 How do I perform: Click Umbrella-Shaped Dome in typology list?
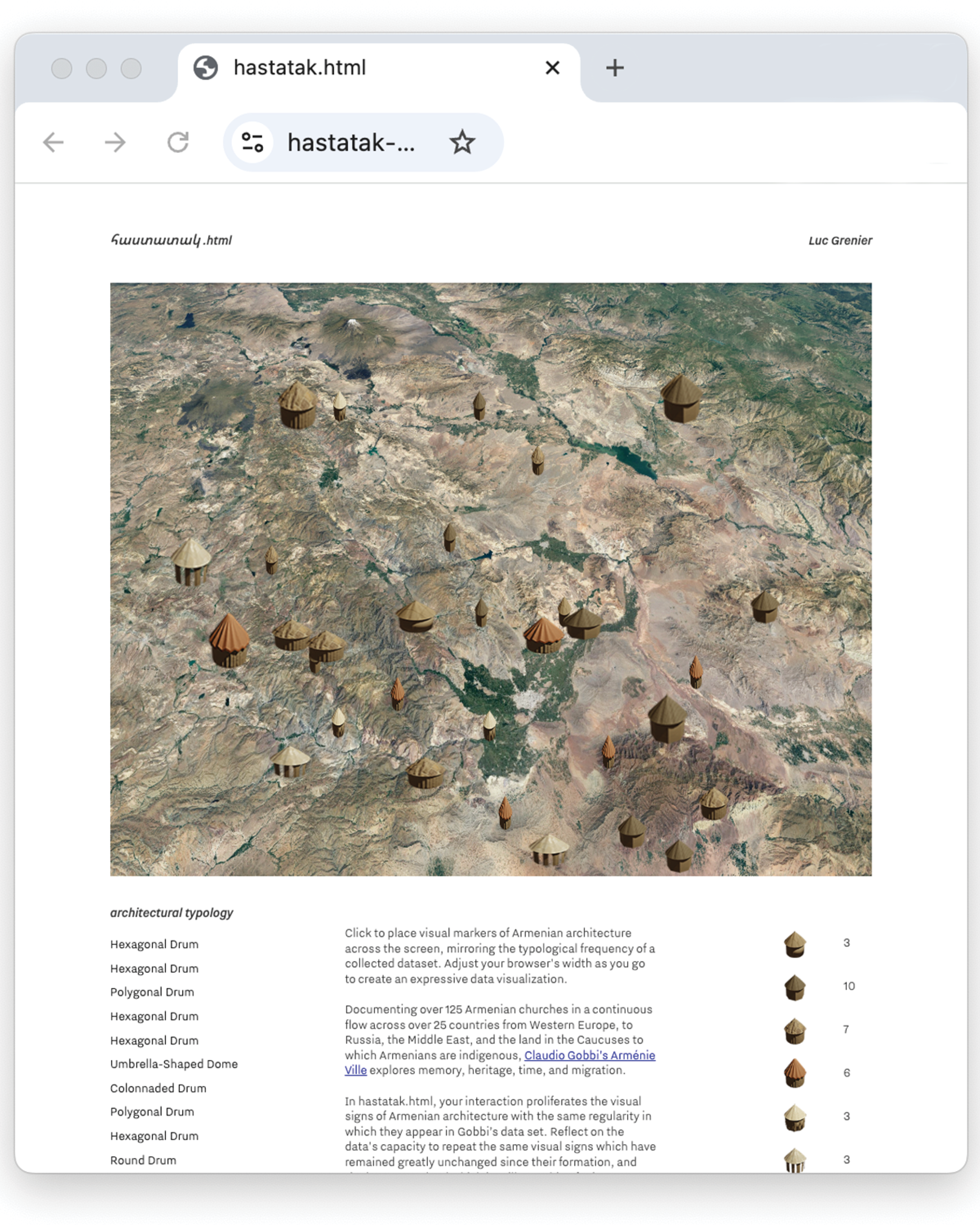click(x=174, y=1064)
